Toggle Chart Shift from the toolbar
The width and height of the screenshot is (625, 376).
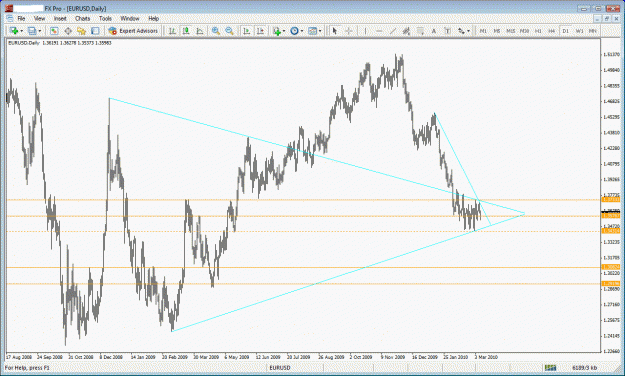(260, 31)
